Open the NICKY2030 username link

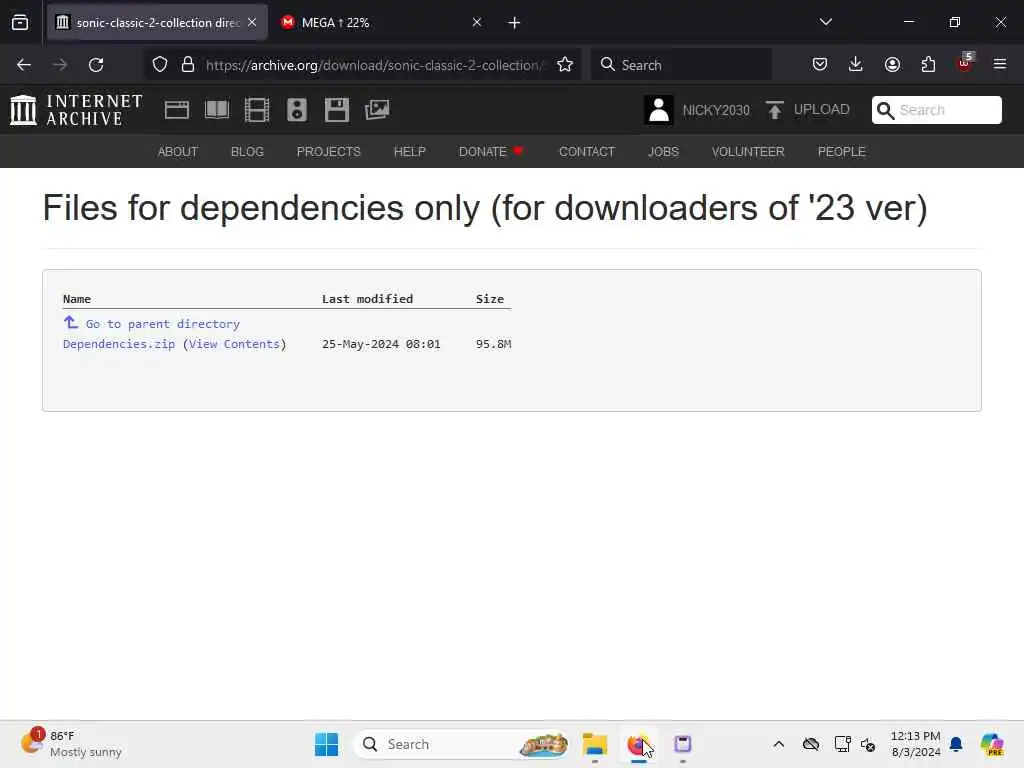coord(716,110)
